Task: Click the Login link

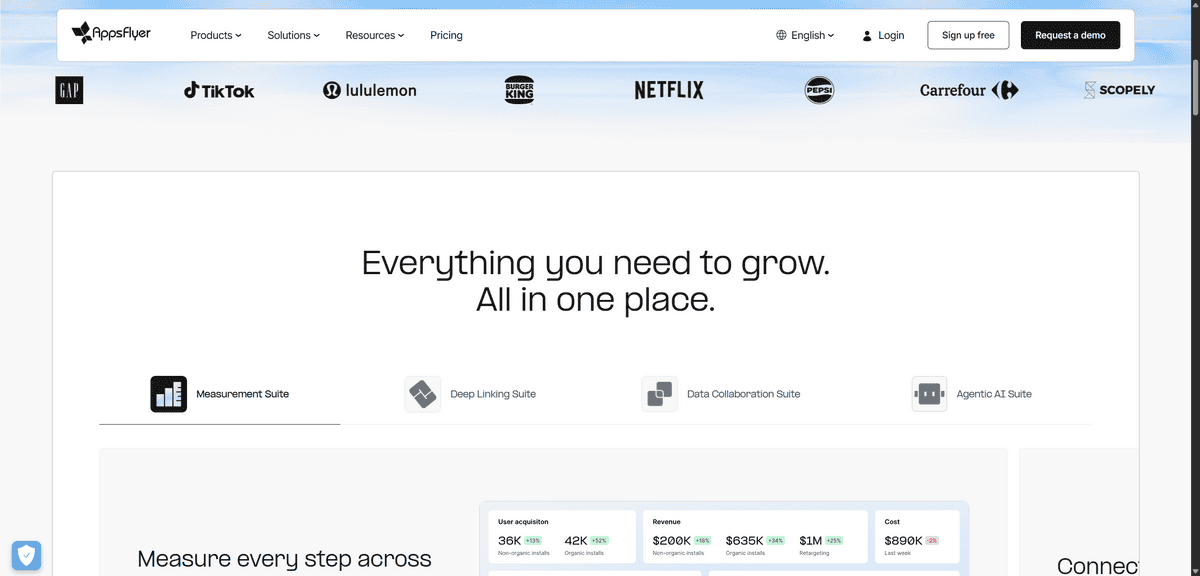Action: [x=890, y=35]
